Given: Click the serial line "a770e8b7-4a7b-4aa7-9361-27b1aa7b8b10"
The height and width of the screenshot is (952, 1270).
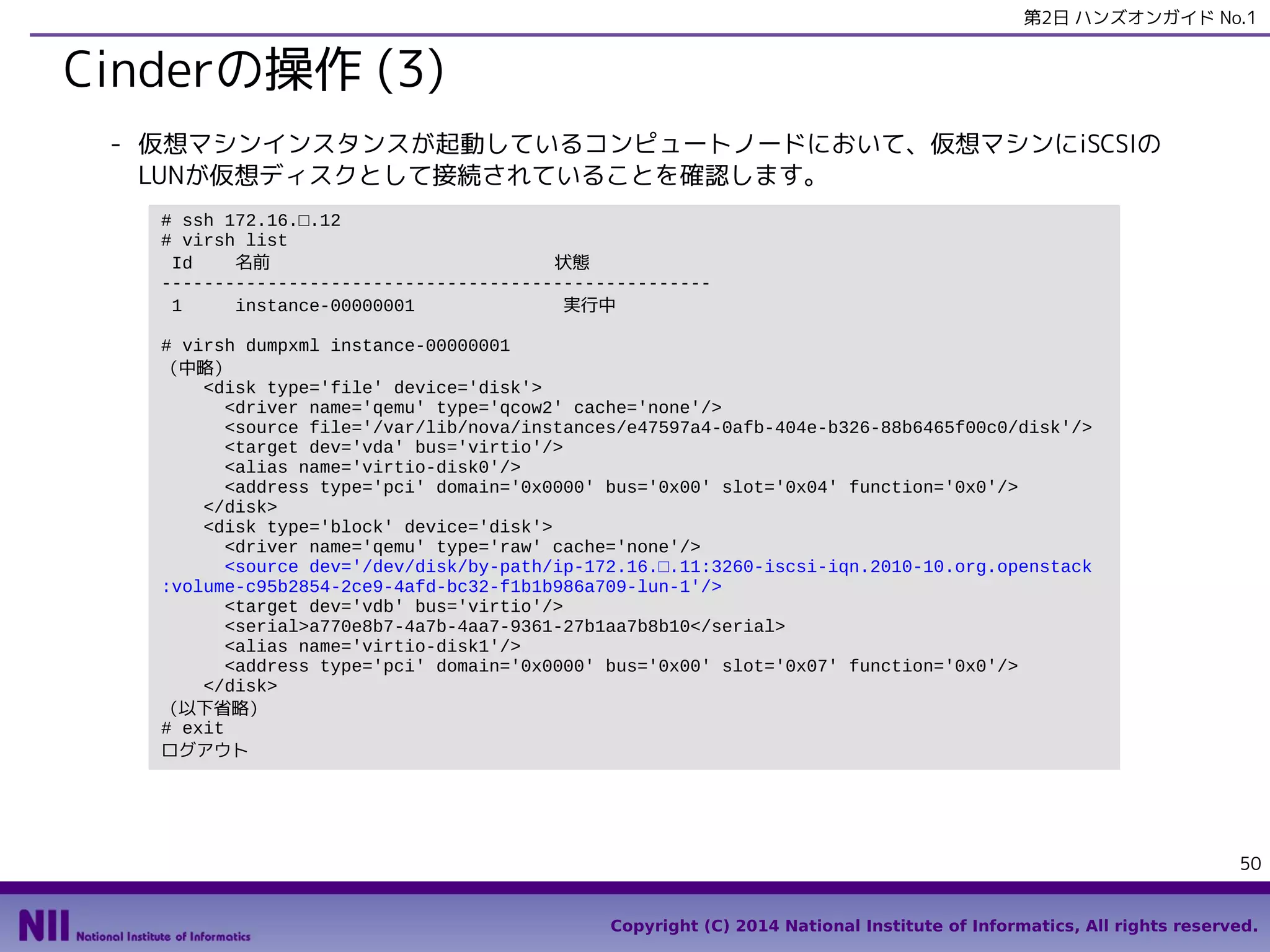Looking at the screenshot, I should click(x=505, y=626).
